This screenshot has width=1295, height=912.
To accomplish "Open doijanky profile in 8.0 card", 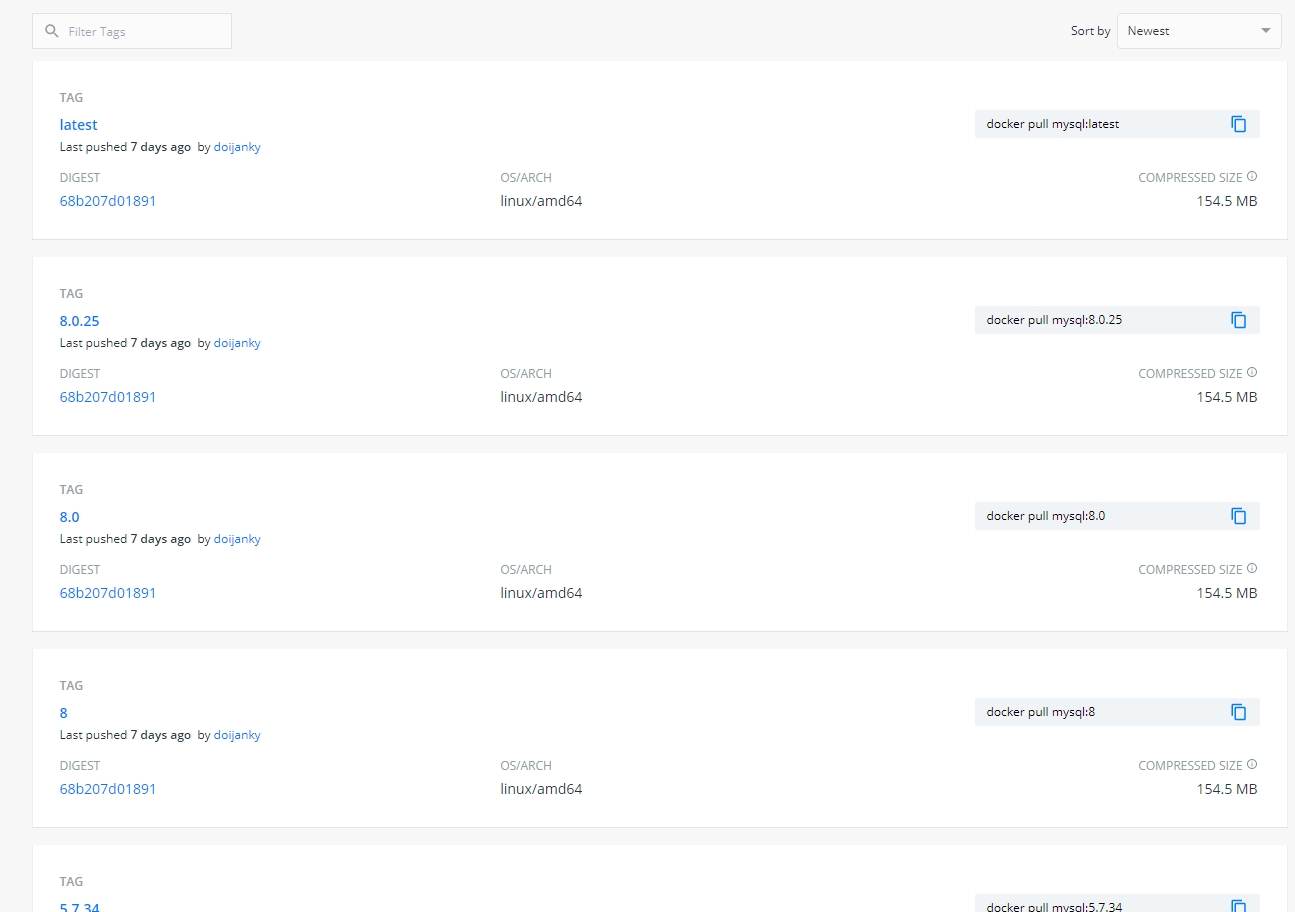I will [x=237, y=539].
